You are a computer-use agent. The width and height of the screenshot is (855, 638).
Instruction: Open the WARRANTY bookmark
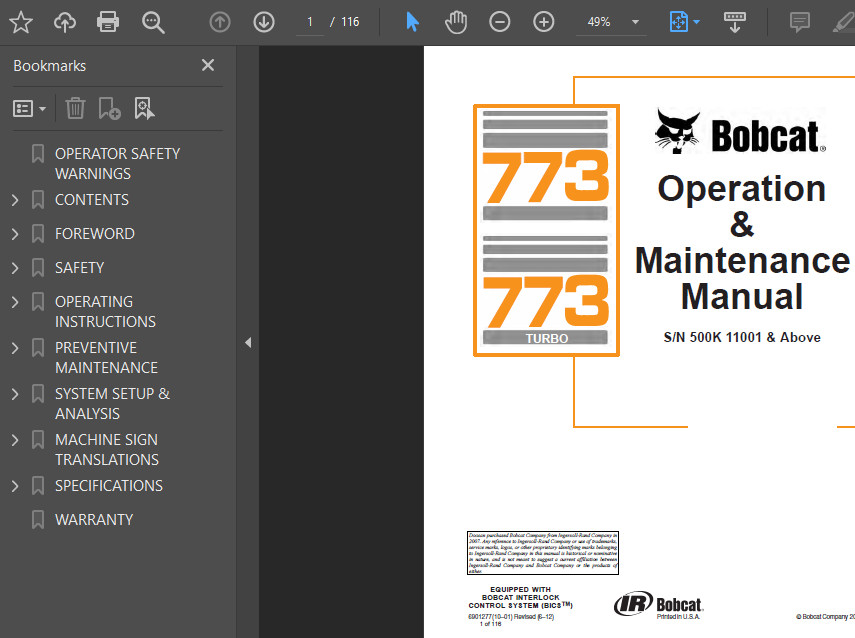(94, 520)
